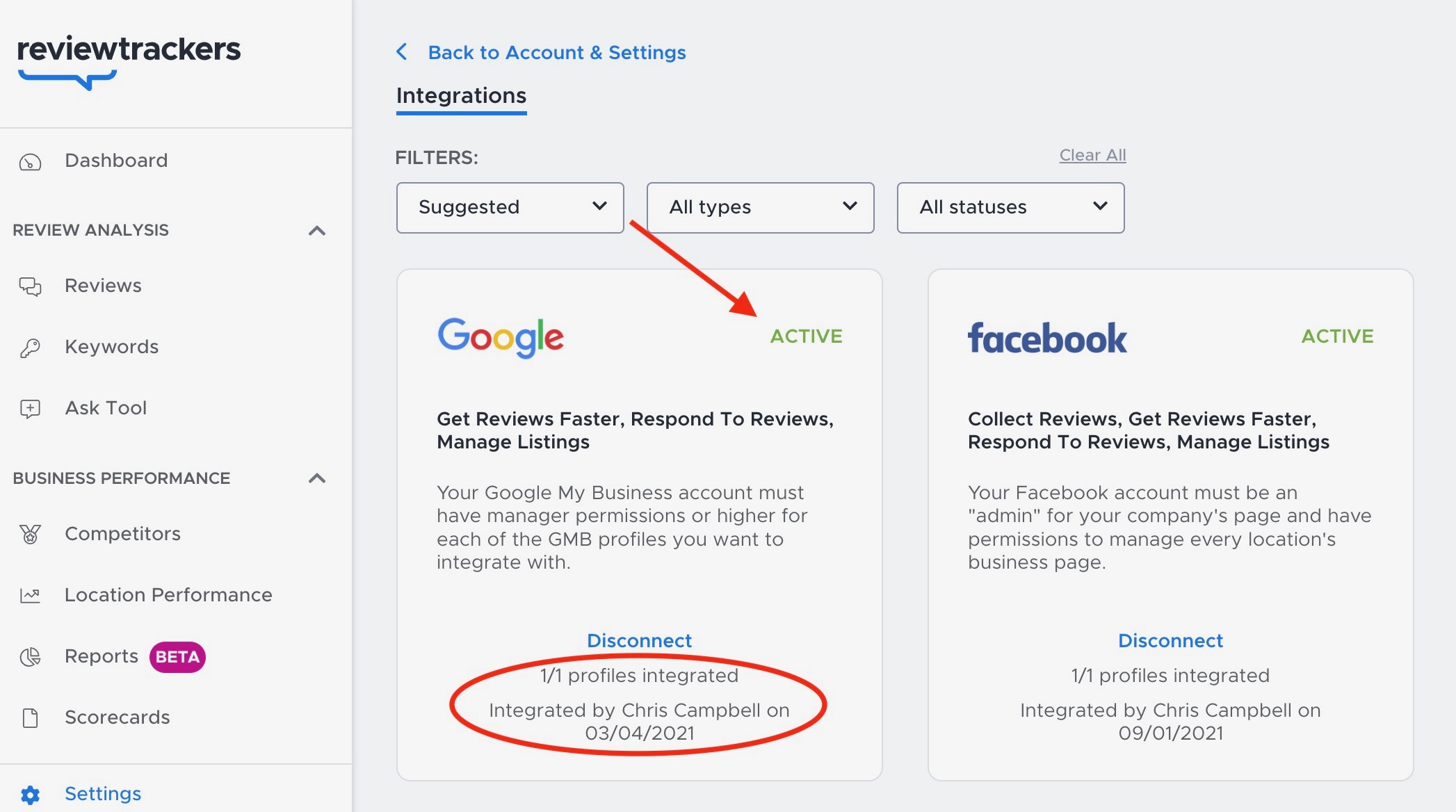Viewport: 1456px width, 812px height.
Task: Disconnect the Facebook integration
Action: pos(1170,640)
